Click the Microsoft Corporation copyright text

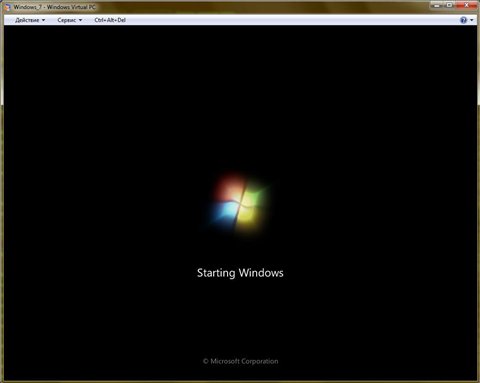click(240, 361)
